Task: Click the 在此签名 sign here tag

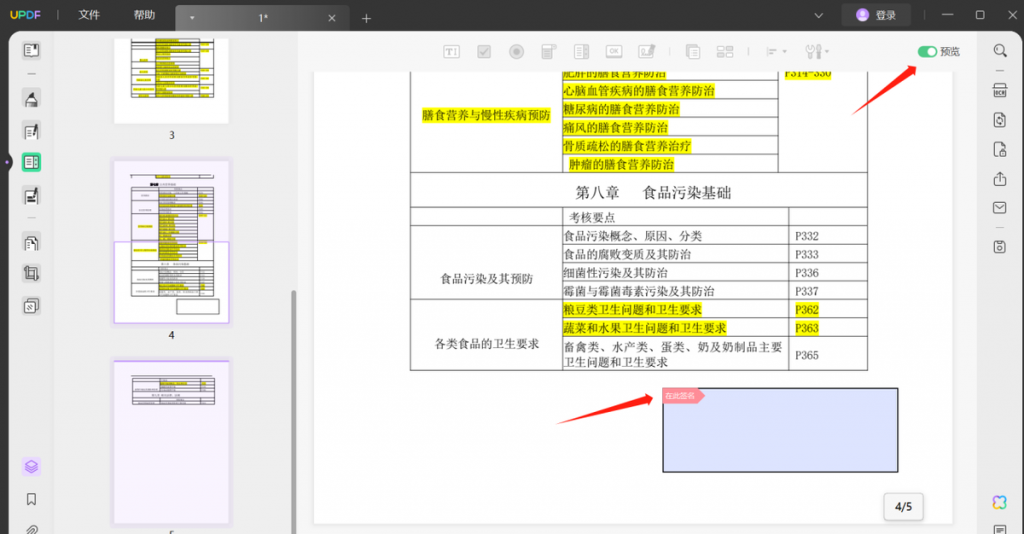Action: (682, 396)
